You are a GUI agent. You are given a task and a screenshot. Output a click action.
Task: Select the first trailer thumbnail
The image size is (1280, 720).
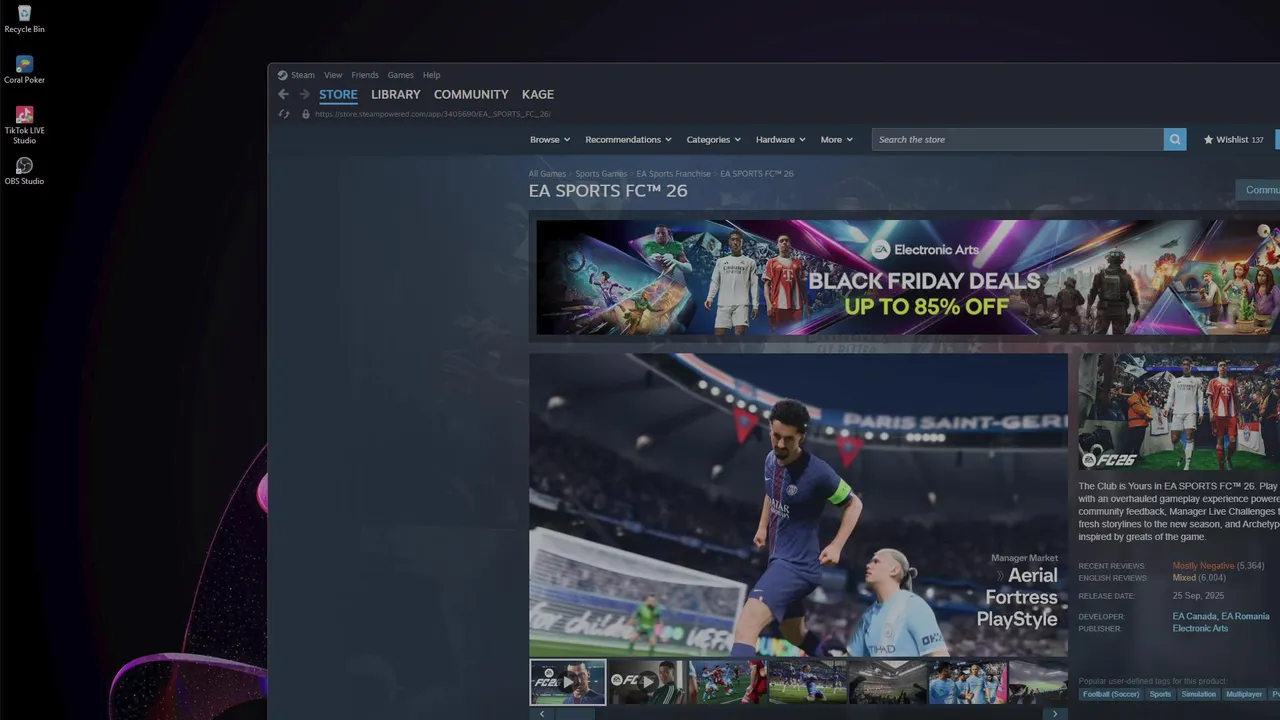point(568,682)
